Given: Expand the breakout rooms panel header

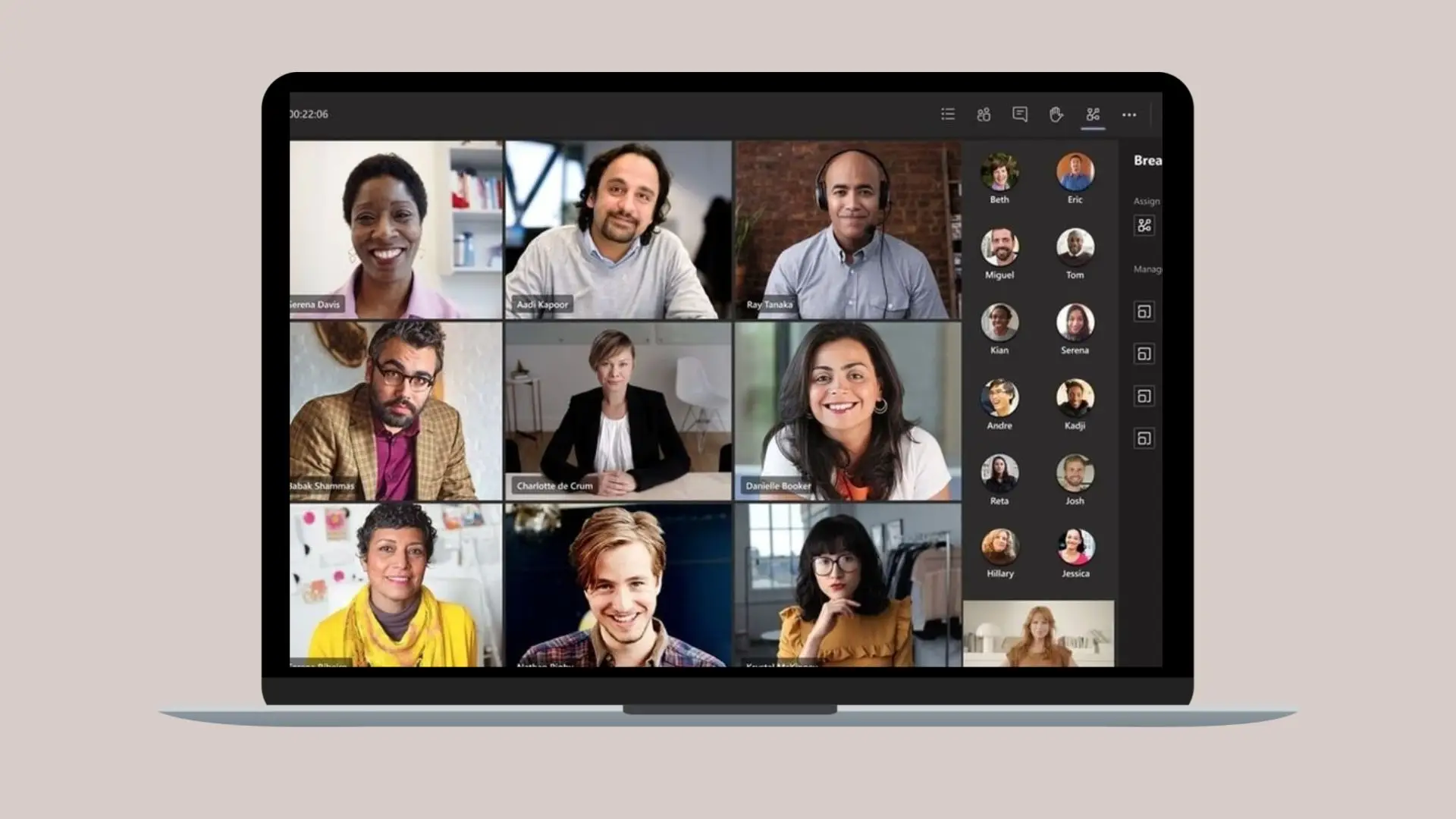Looking at the screenshot, I should pyautogui.click(x=1148, y=159).
